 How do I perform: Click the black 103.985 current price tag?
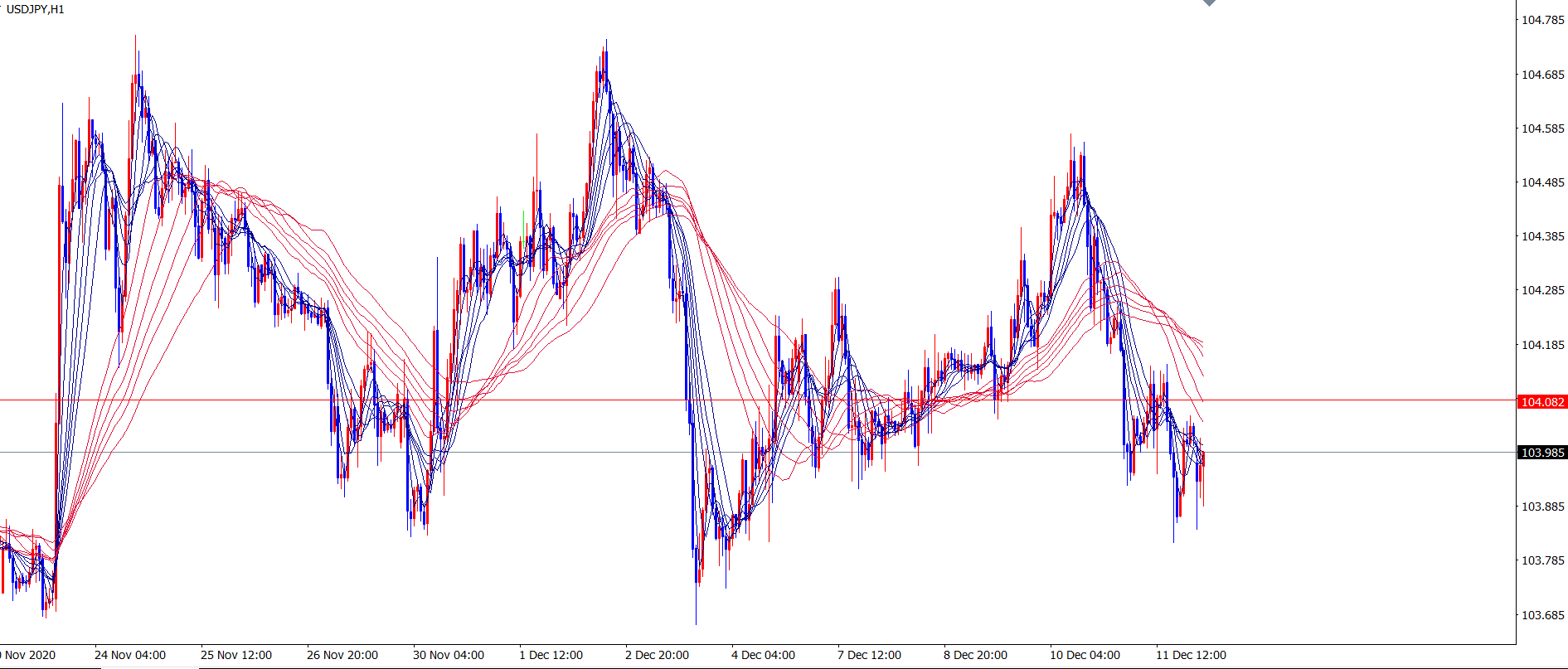(x=1541, y=453)
